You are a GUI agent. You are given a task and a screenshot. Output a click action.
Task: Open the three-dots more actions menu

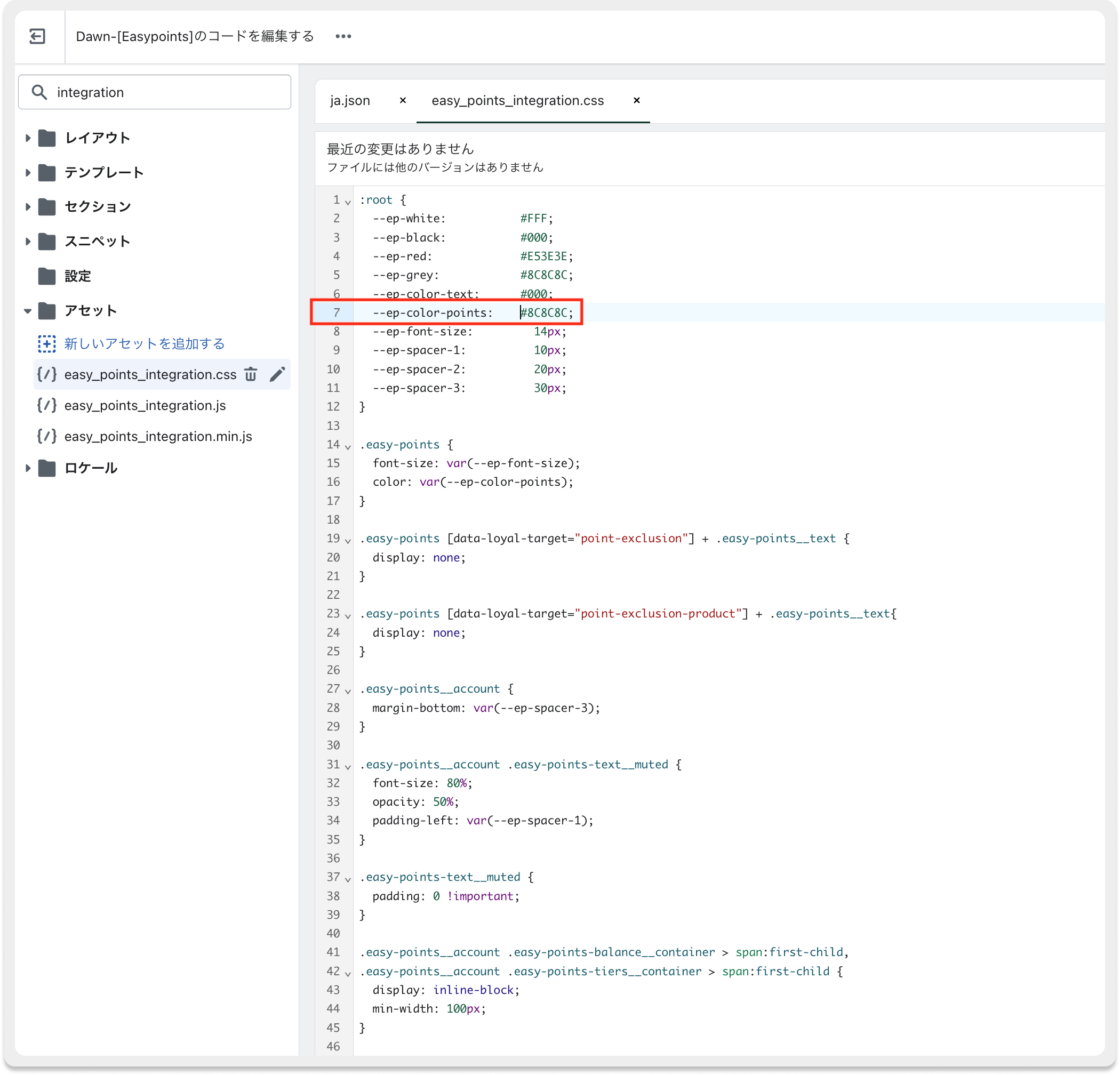(343, 37)
